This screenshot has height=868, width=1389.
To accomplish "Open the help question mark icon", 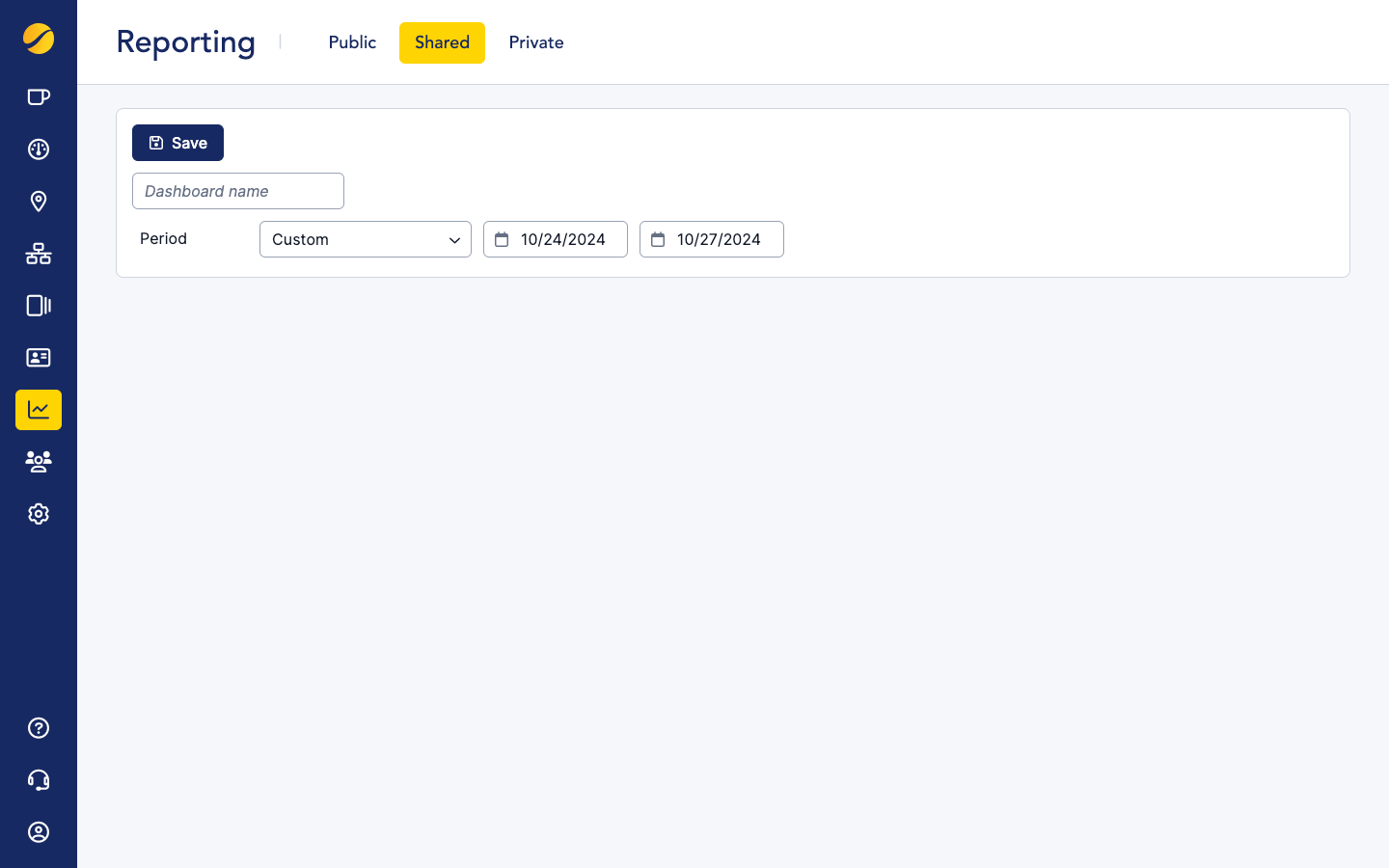I will click(x=39, y=728).
